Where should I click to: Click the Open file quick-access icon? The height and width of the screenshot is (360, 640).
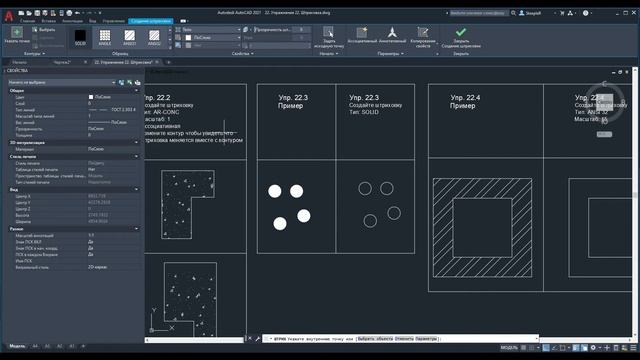[29, 13]
